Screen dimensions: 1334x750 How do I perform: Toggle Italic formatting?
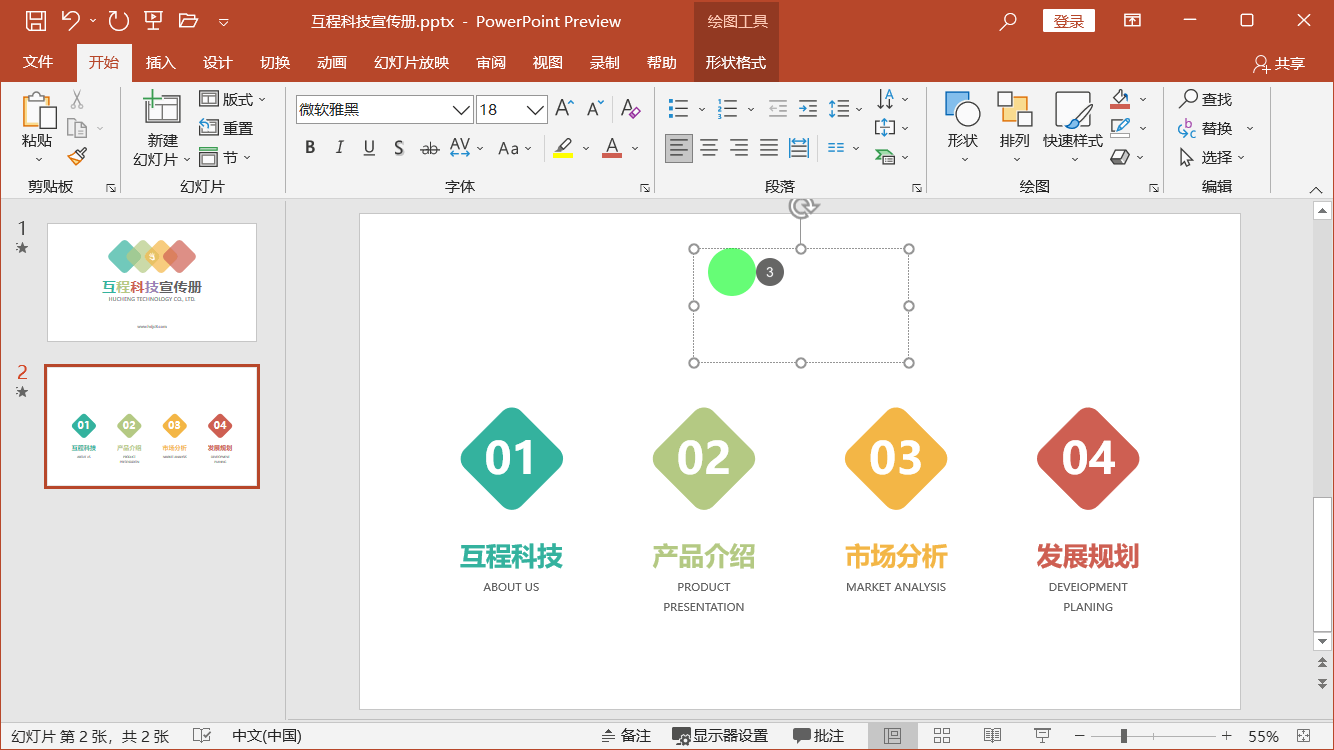point(339,148)
